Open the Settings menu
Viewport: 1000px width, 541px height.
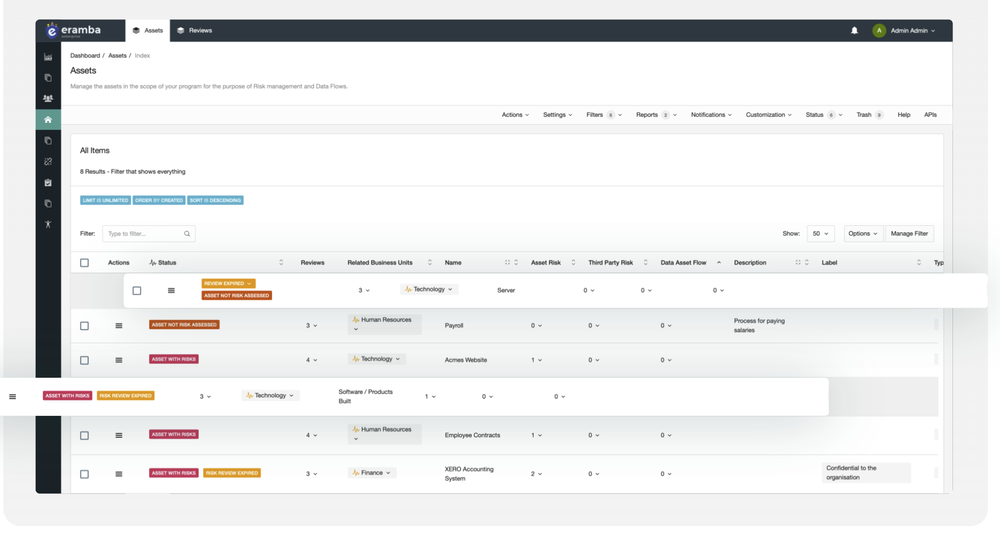click(557, 115)
